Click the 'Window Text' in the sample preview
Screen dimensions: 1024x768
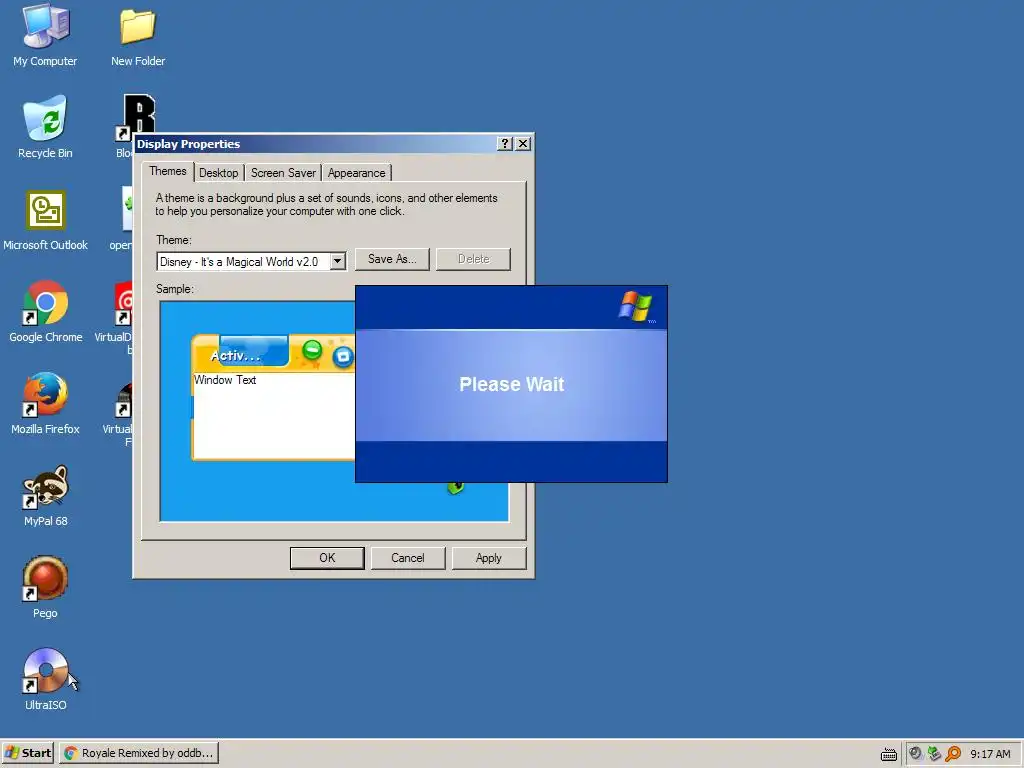pyautogui.click(x=225, y=380)
